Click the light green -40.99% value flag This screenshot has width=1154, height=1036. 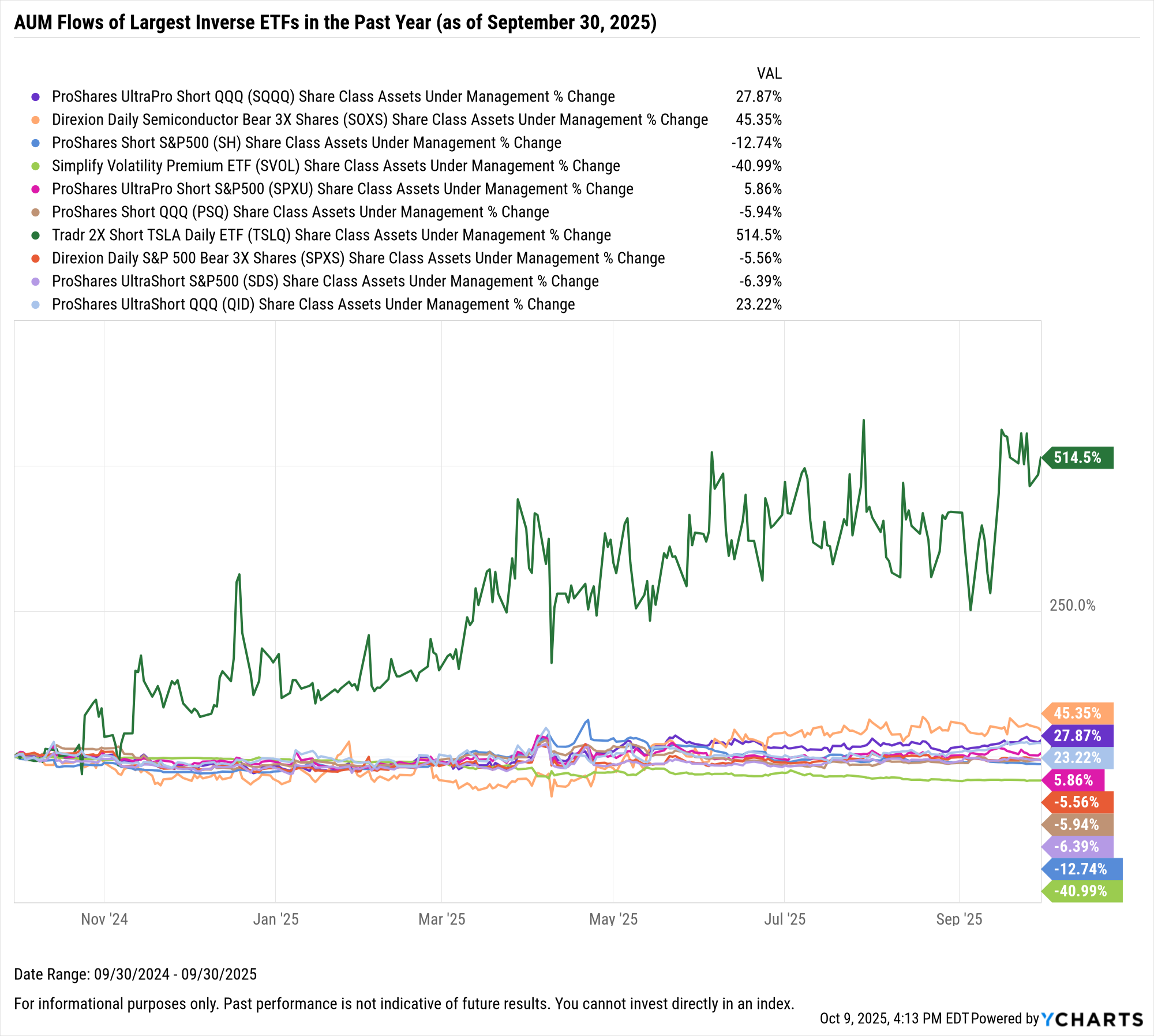pyautogui.click(x=1081, y=891)
